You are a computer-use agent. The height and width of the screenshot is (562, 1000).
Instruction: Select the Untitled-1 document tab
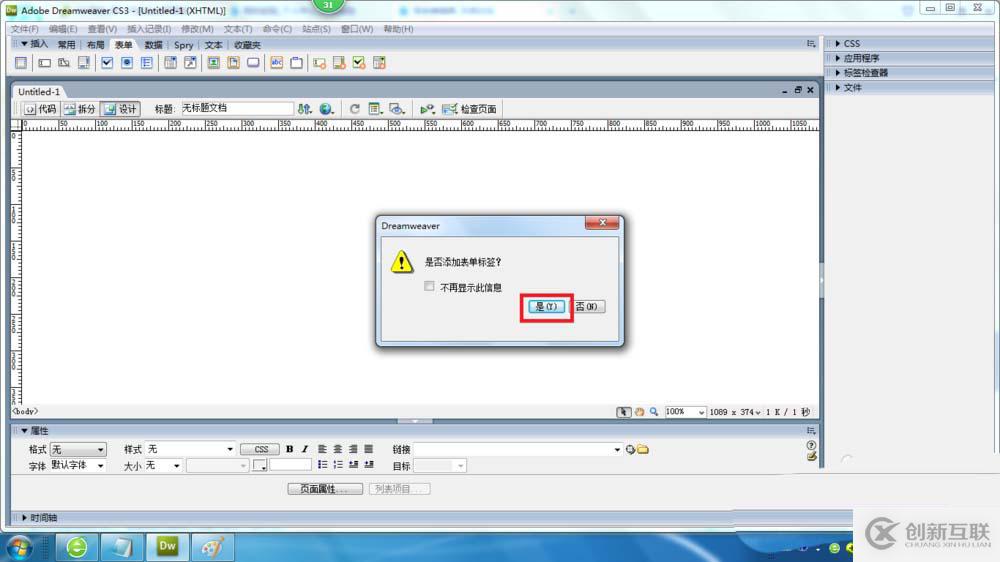click(39, 92)
